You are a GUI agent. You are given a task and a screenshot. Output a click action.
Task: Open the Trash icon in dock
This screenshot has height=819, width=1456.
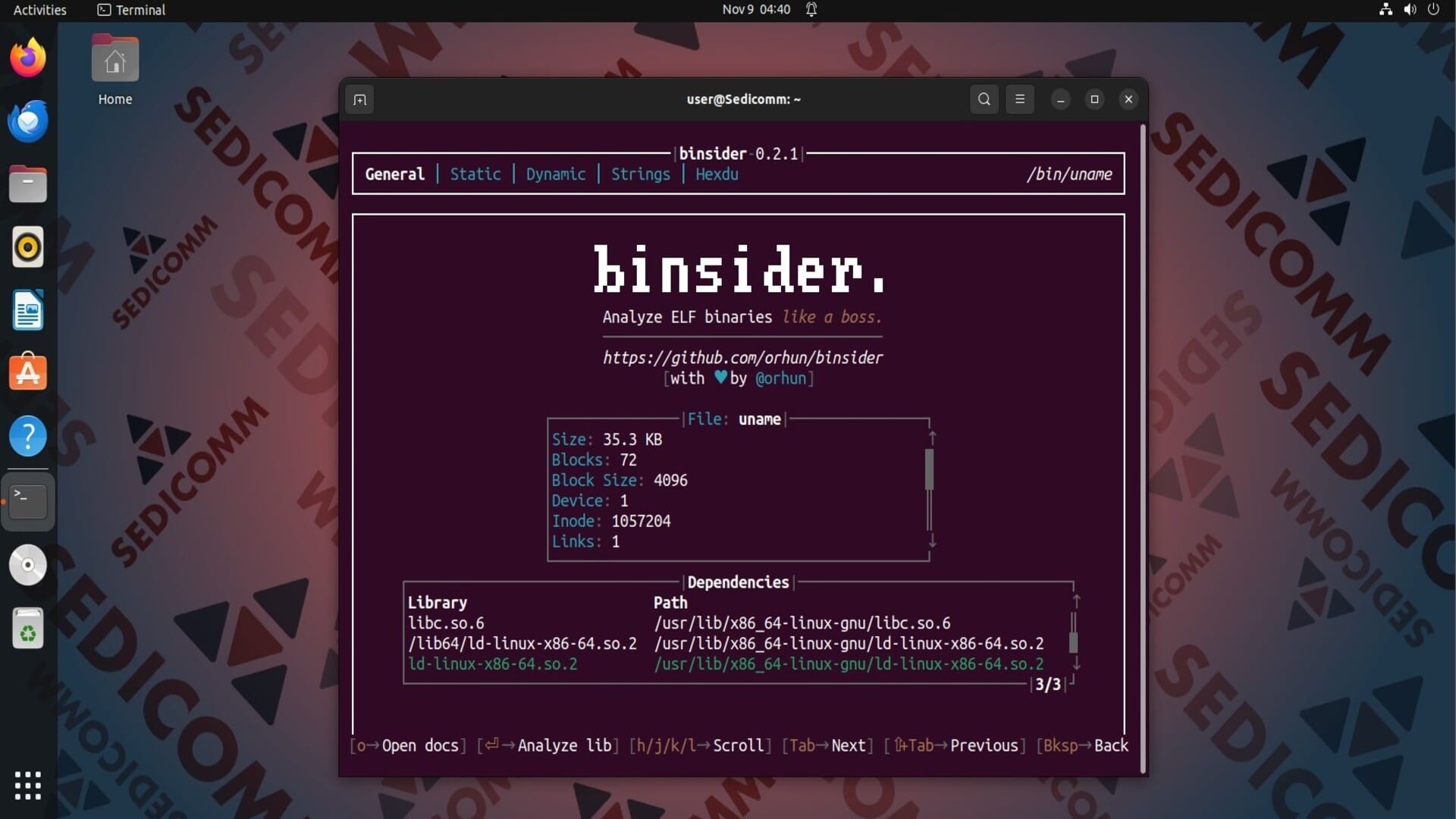(x=28, y=629)
